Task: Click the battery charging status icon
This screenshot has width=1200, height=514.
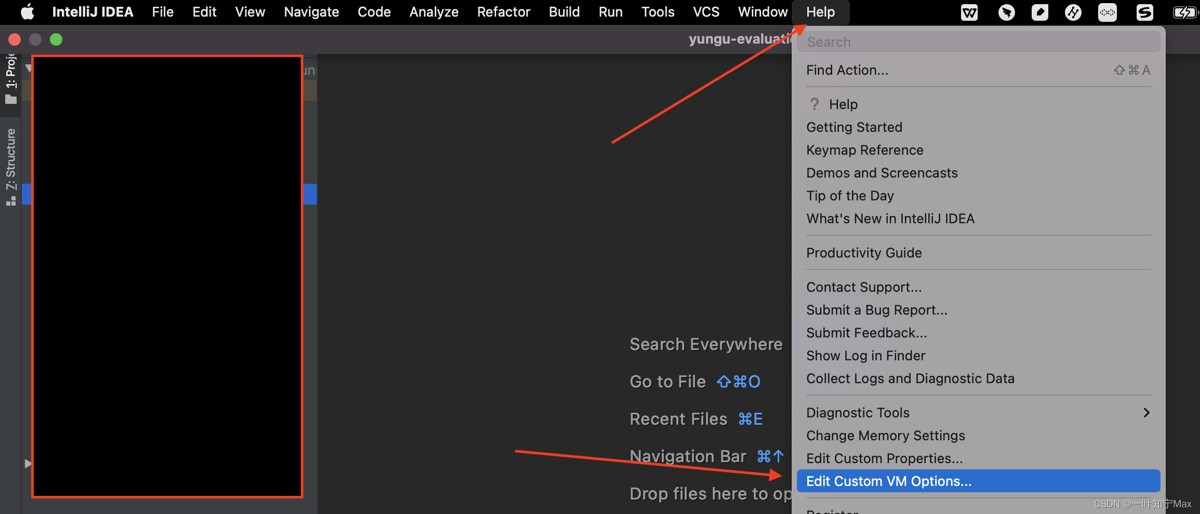Action: (1183, 12)
